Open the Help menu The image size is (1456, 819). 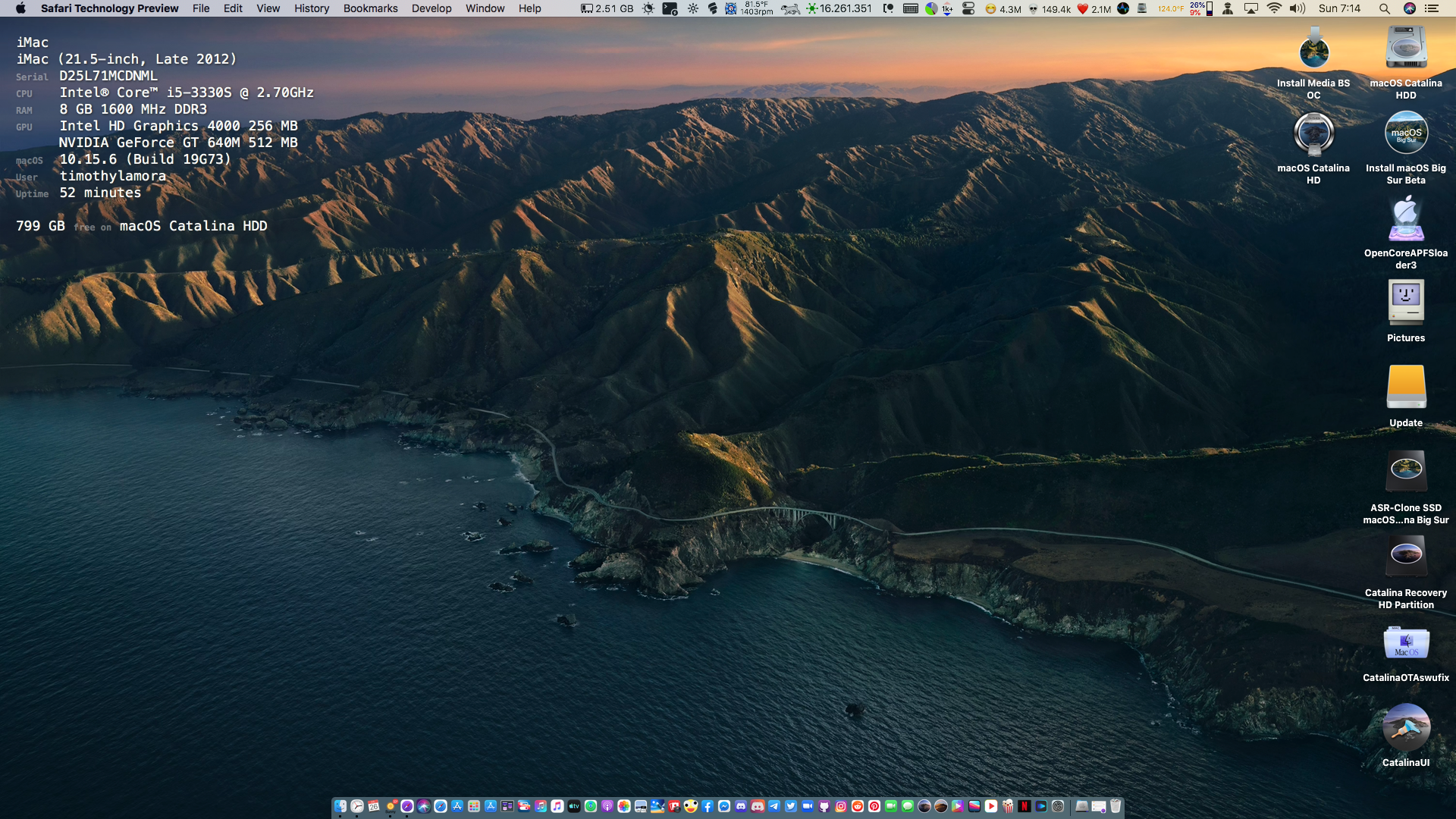point(529,8)
